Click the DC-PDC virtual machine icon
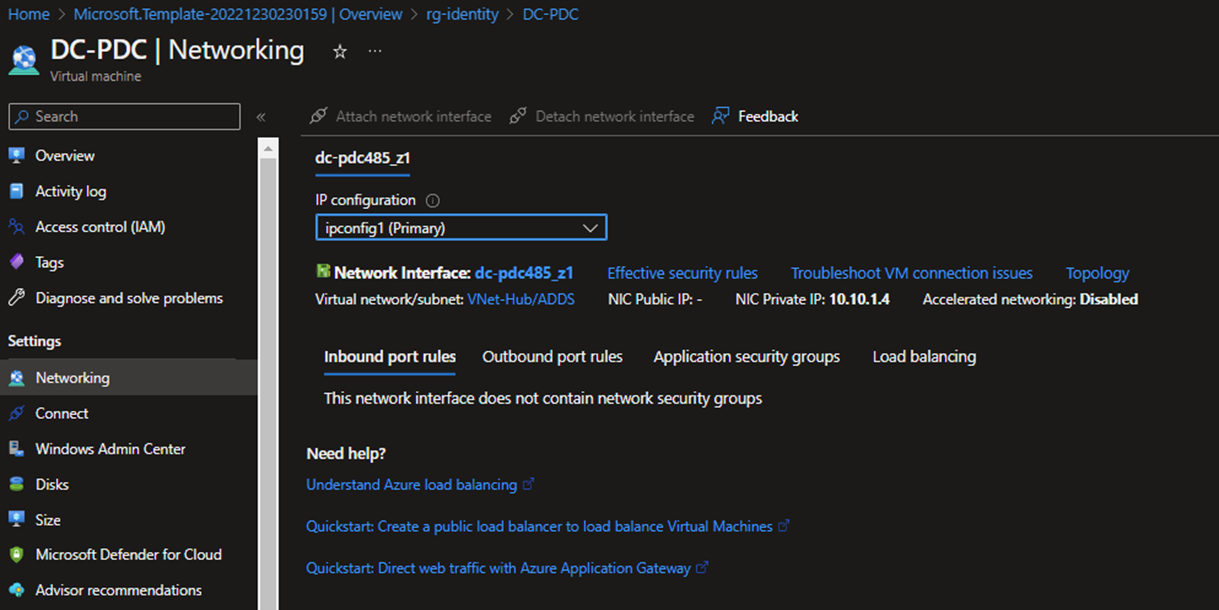This screenshot has width=1219, height=610. tap(24, 59)
